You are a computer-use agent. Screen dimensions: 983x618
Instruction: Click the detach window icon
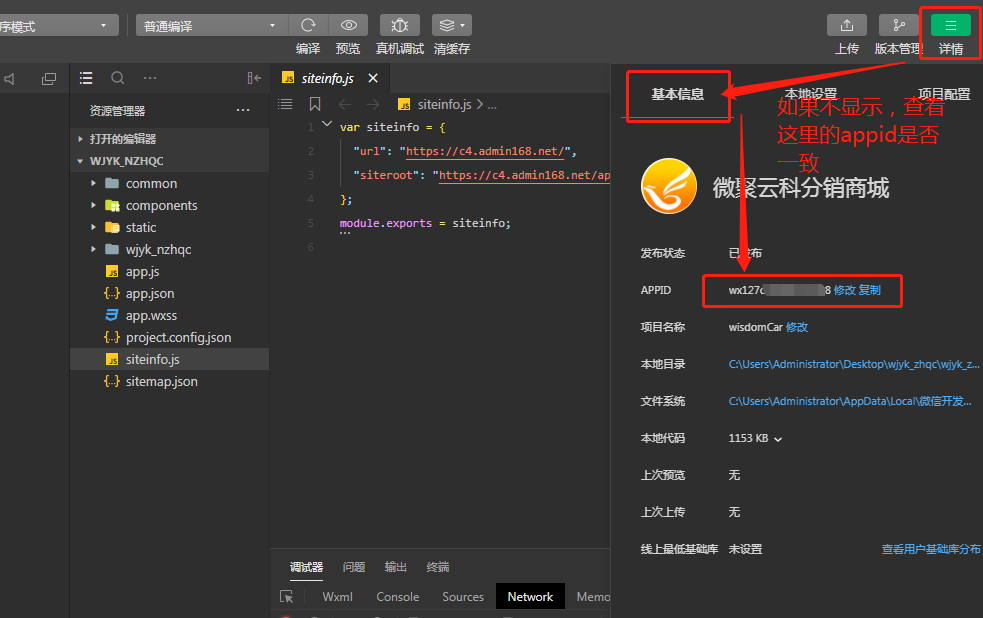point(48,79)
